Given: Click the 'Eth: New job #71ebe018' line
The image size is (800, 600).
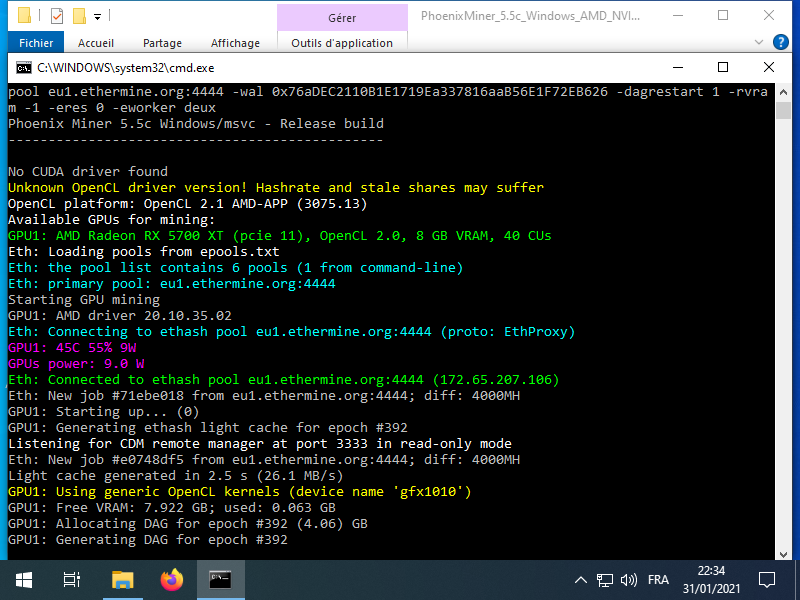Looking at the screenshot, I should [x=264, y=395].
